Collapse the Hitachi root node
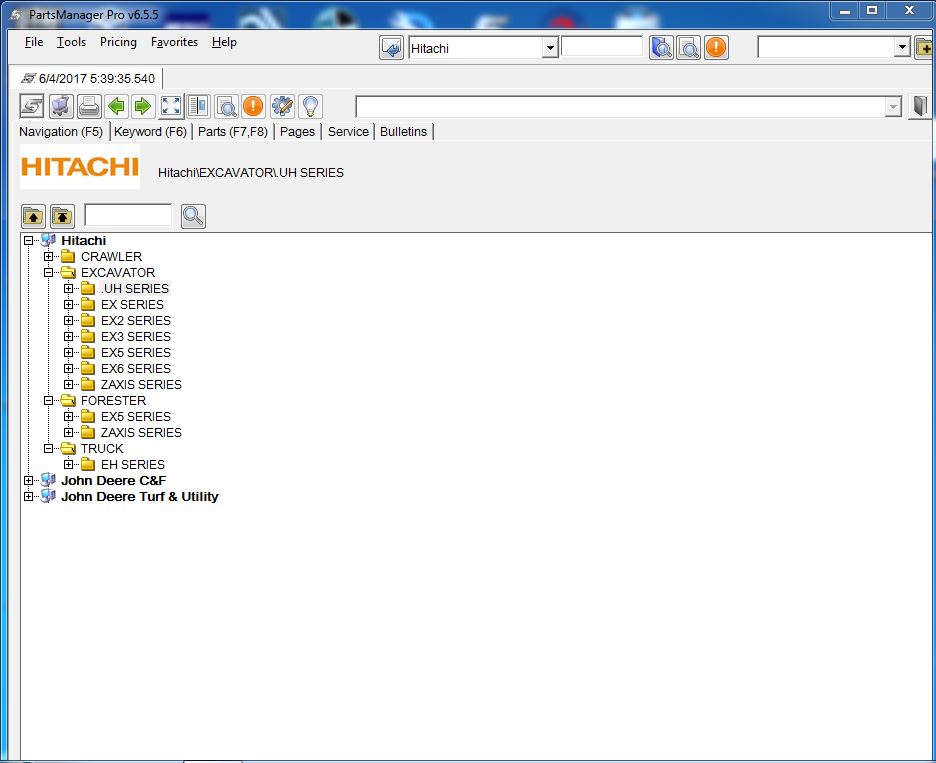Screen dimensions: 936x763 (29, 241)
